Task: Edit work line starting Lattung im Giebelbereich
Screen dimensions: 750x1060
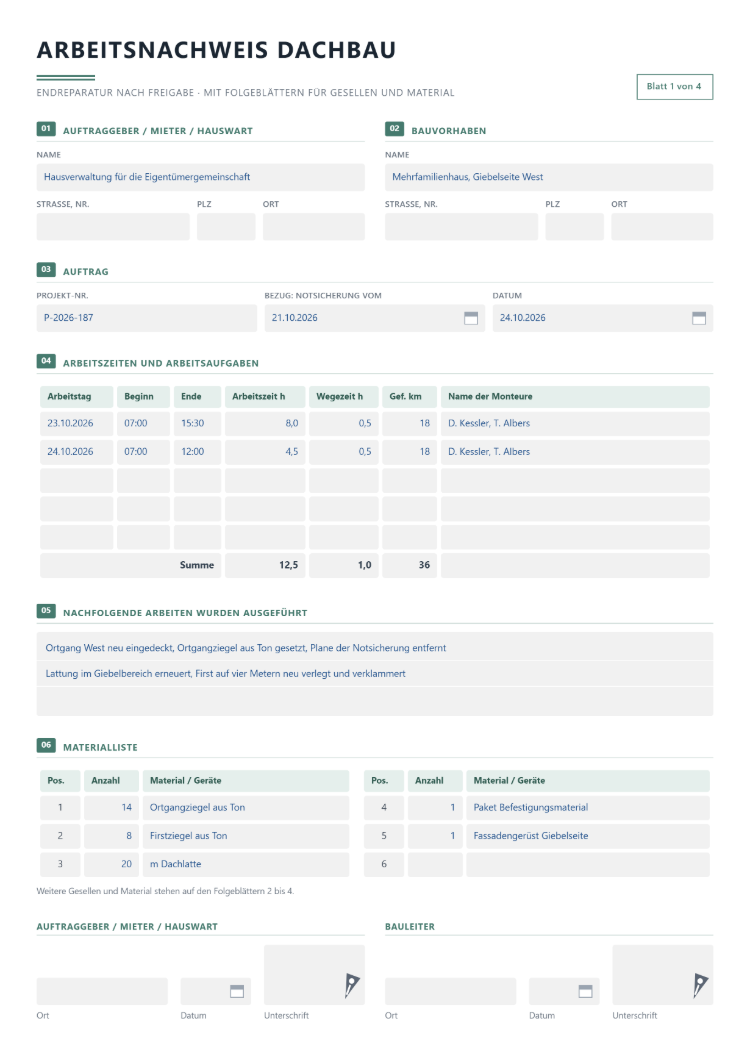Action: tap(375, 674)
